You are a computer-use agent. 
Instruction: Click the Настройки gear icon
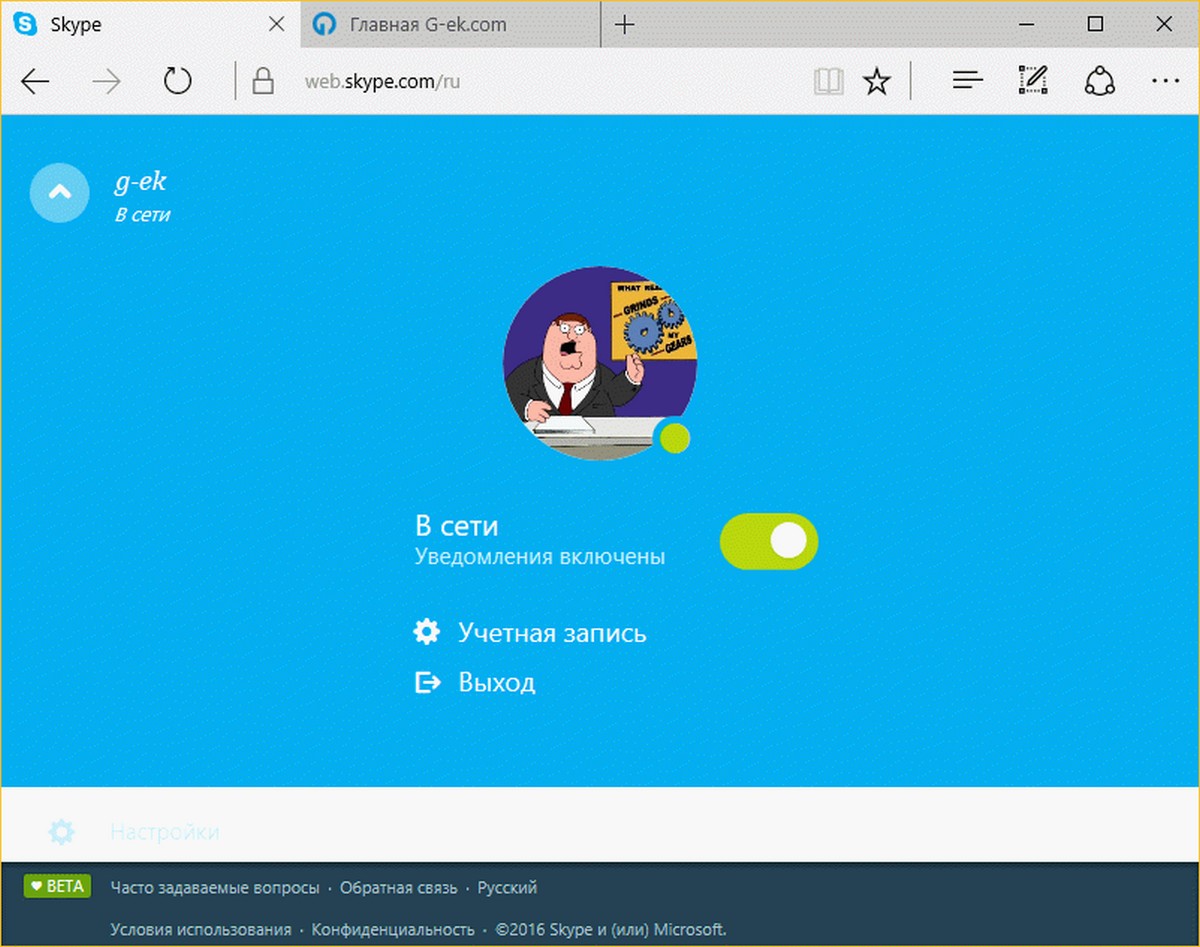(x=61, y=832)
